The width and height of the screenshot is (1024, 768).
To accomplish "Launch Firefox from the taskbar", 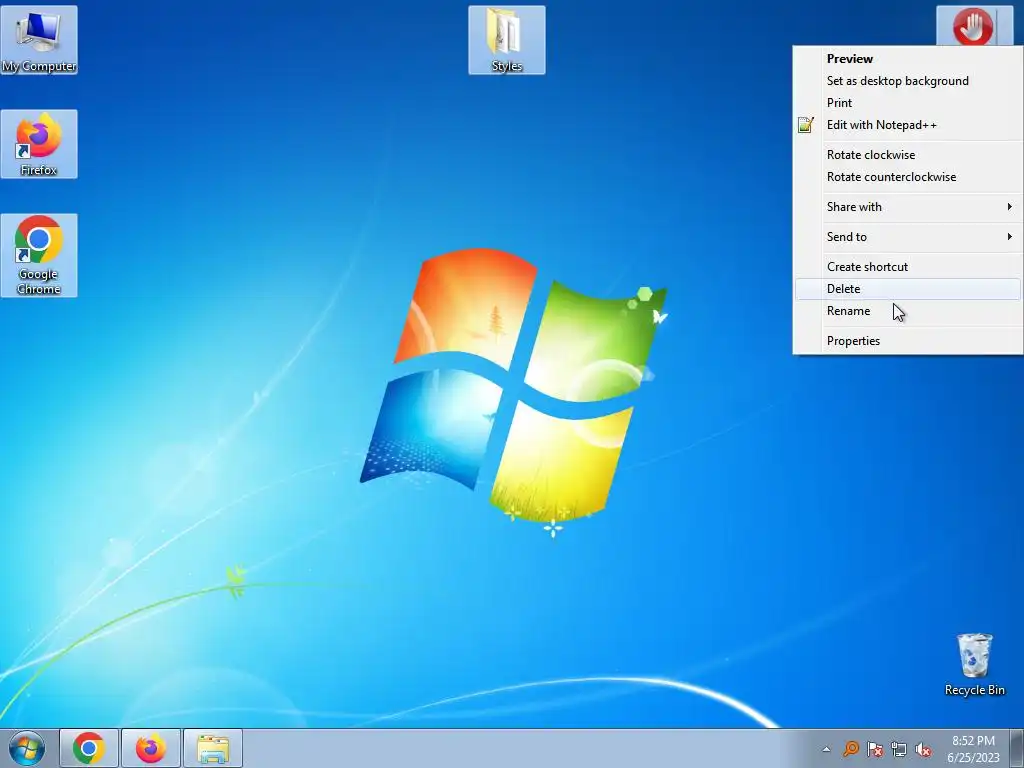I will pos(150,748).
